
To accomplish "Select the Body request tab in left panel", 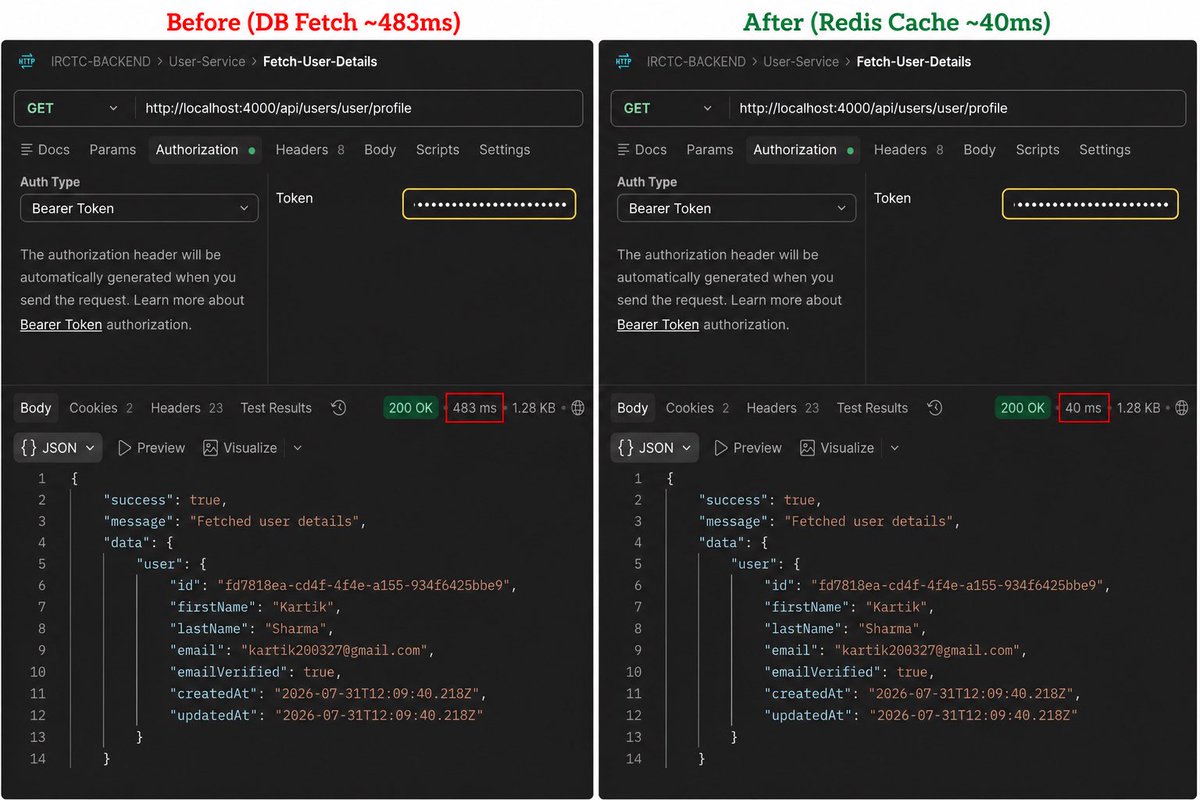I will coord(380,150).
